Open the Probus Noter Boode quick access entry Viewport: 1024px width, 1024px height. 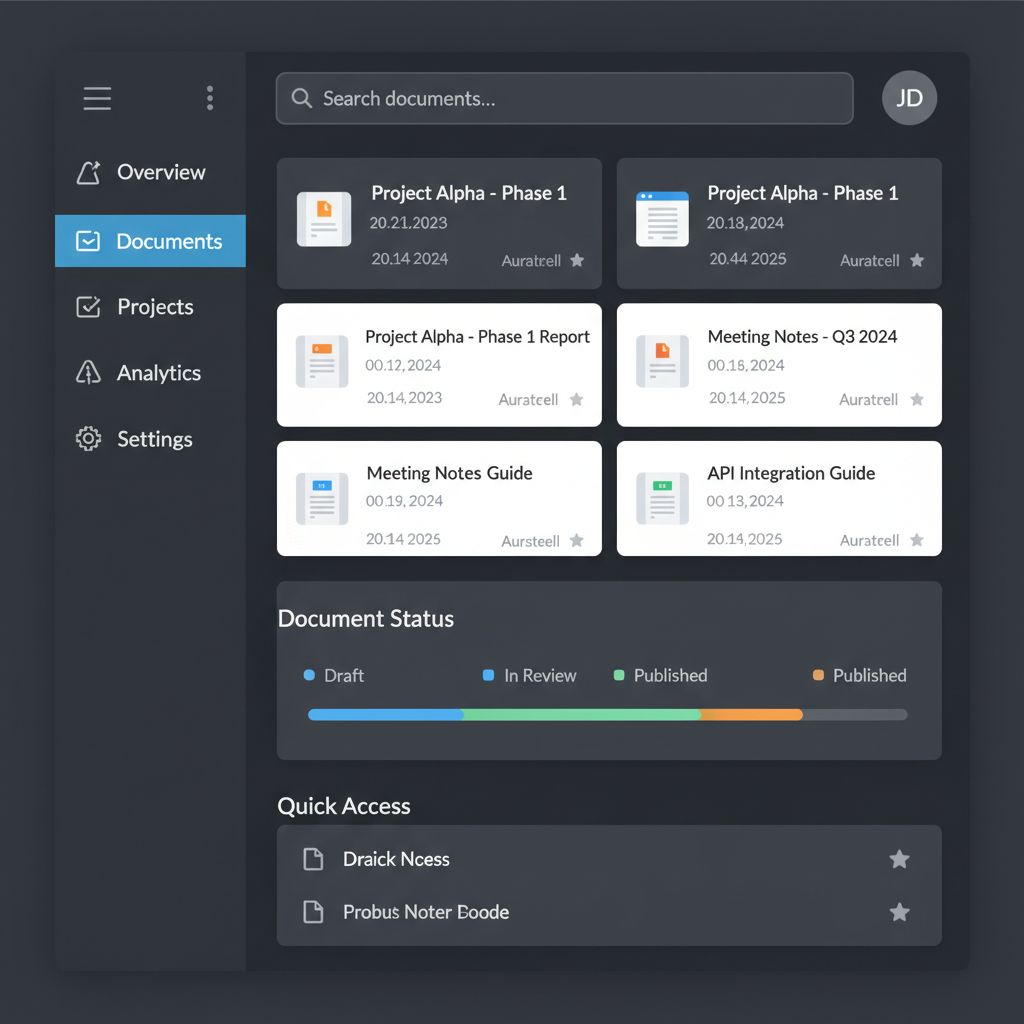click(426, 912)
